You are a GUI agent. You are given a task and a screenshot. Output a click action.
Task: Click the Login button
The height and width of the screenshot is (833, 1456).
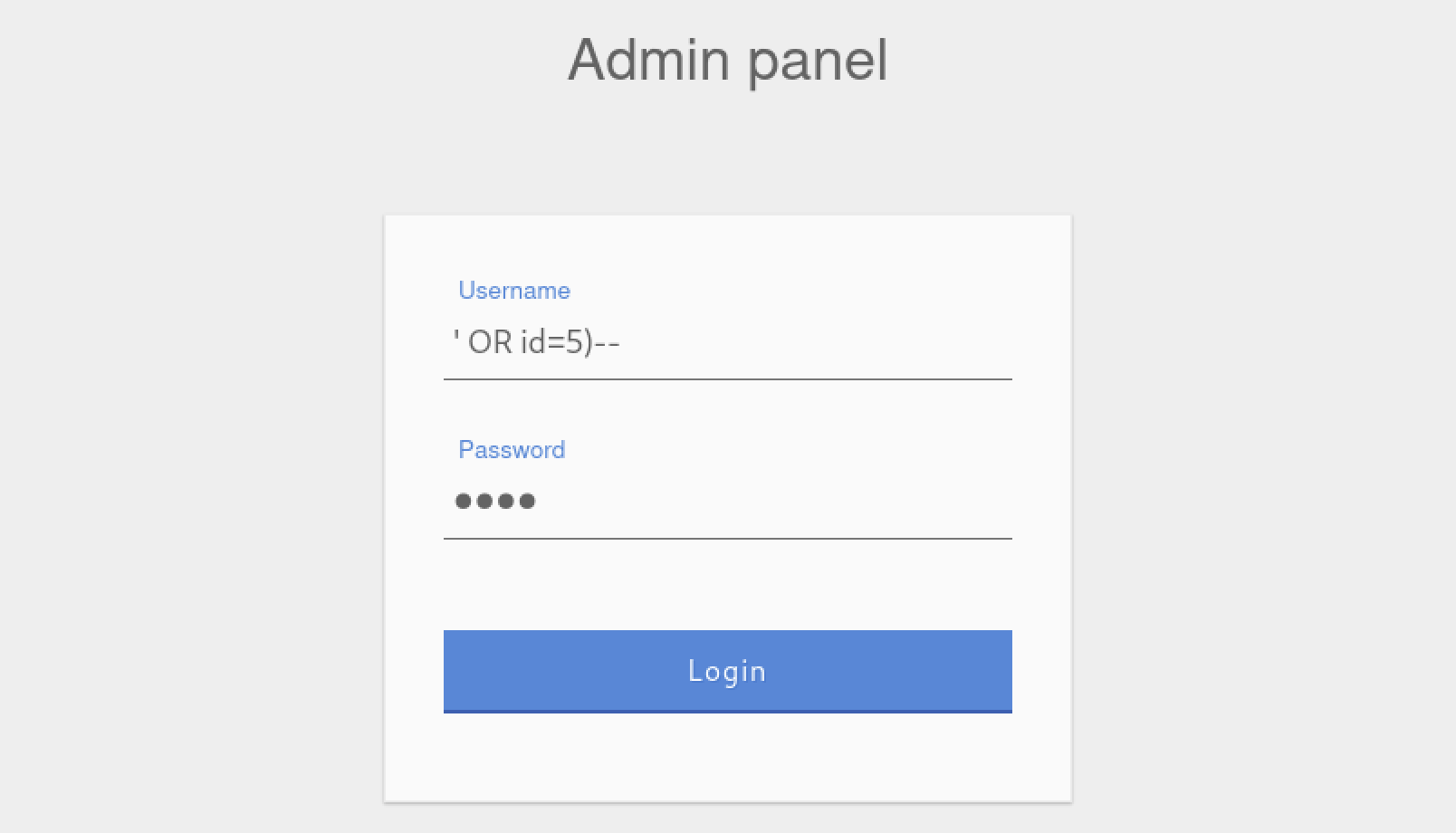[x=727, y=671]
